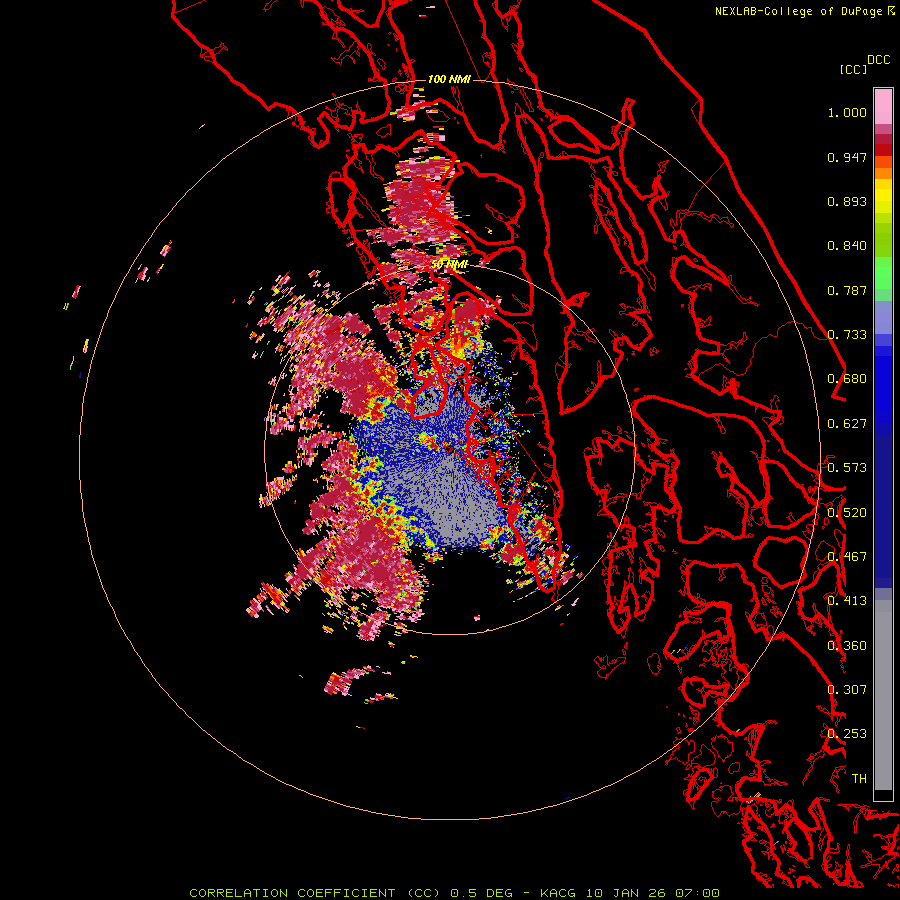Pick the light pink swatch atop the color bar
The image size is (900, 900).
coord(883,106)
